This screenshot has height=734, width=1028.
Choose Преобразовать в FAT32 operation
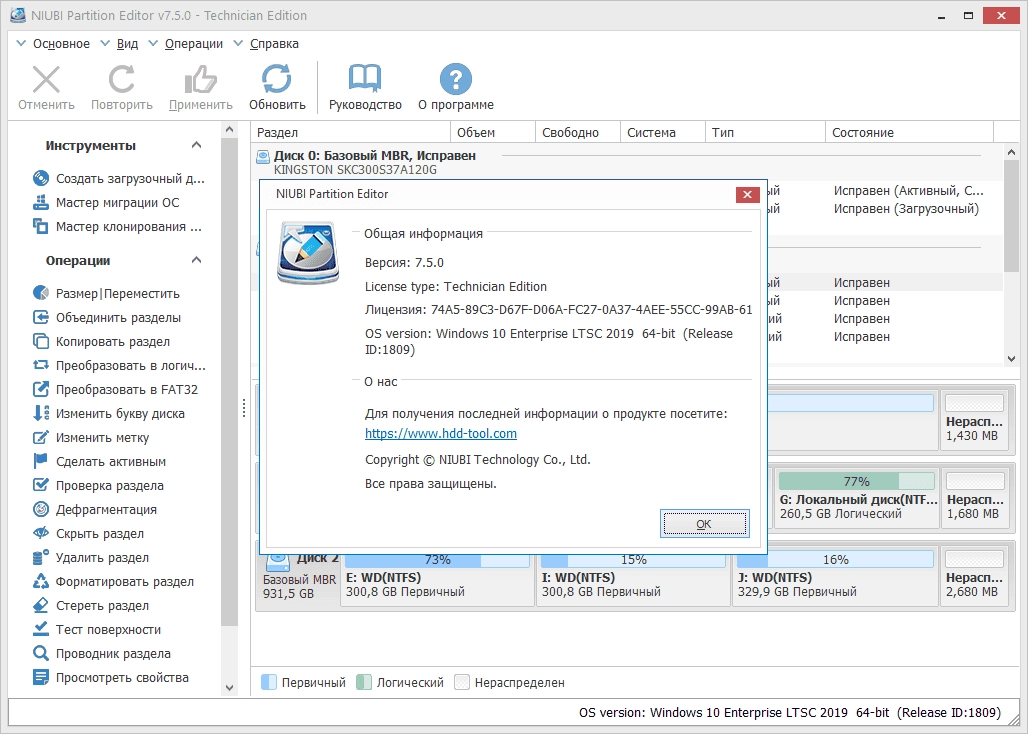pyautogui.click(x=115, y=389)
